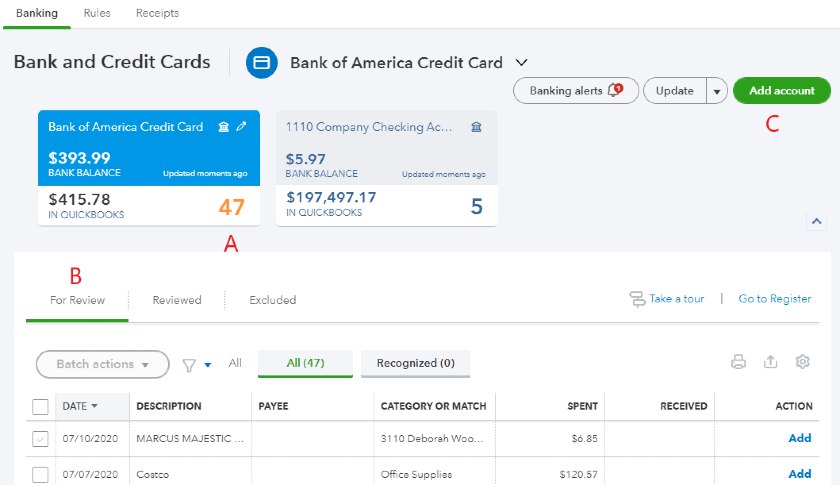Expand the Bank of America Credit Card account chevron
The image size is (840, 485).
[521, 62]
